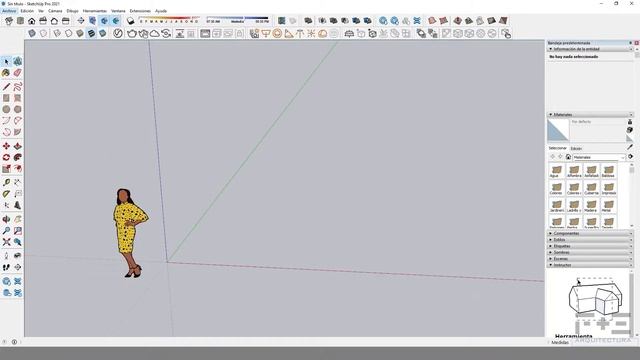Choose the Rotate tool

point(6,158)
